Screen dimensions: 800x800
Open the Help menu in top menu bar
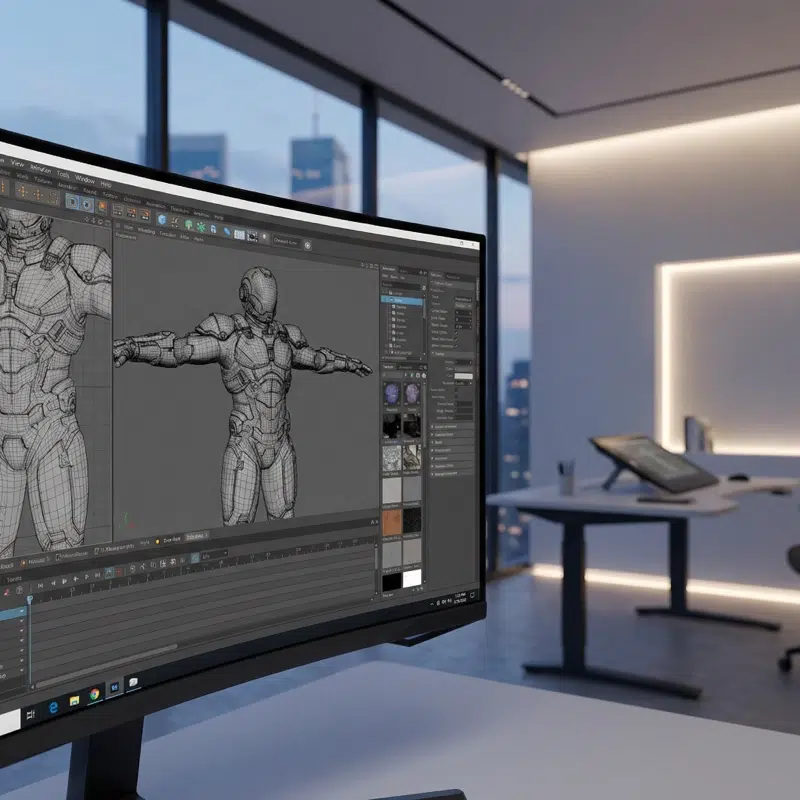click(x=106, y=184)
